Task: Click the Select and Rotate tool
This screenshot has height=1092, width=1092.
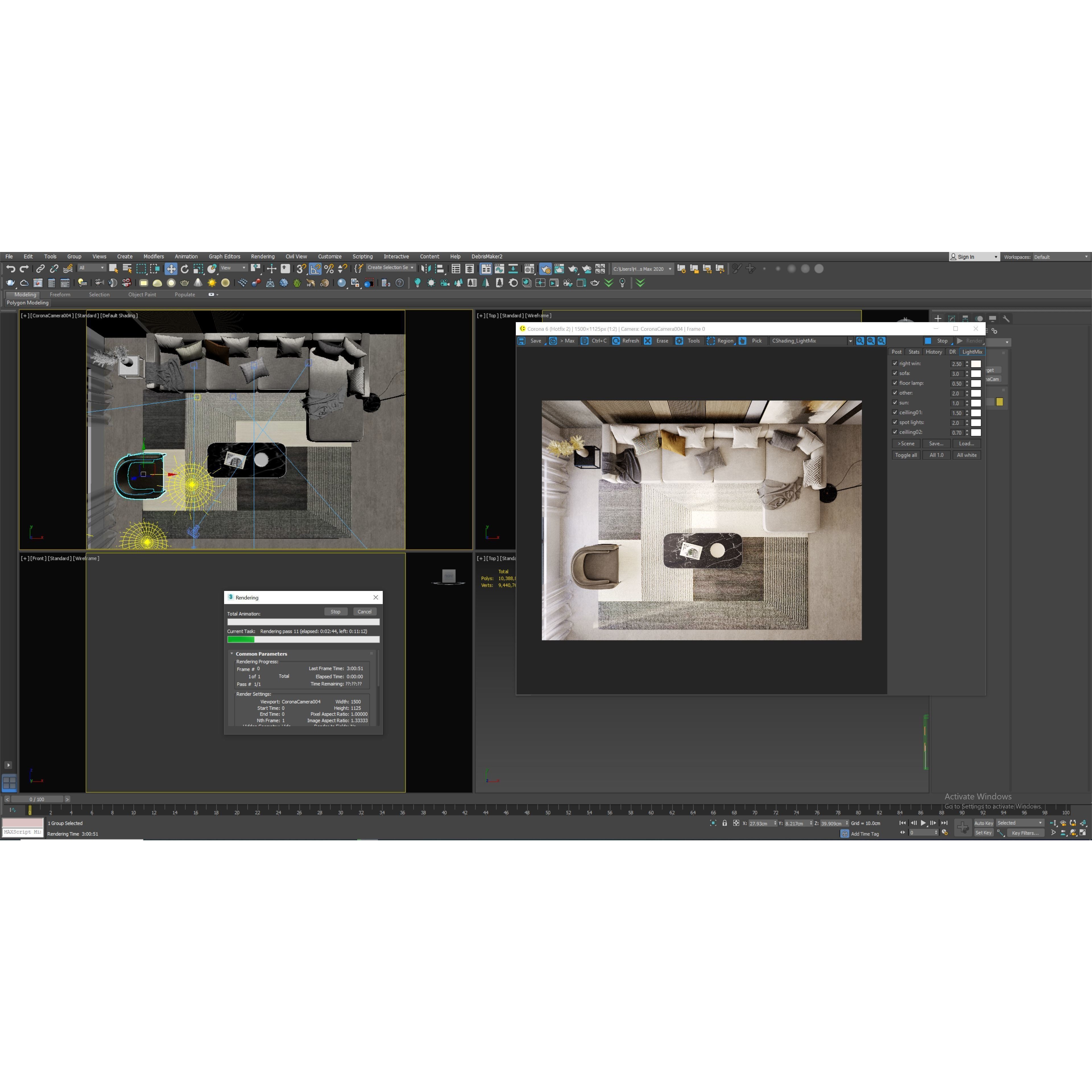Action: click(x=184, y=269)
